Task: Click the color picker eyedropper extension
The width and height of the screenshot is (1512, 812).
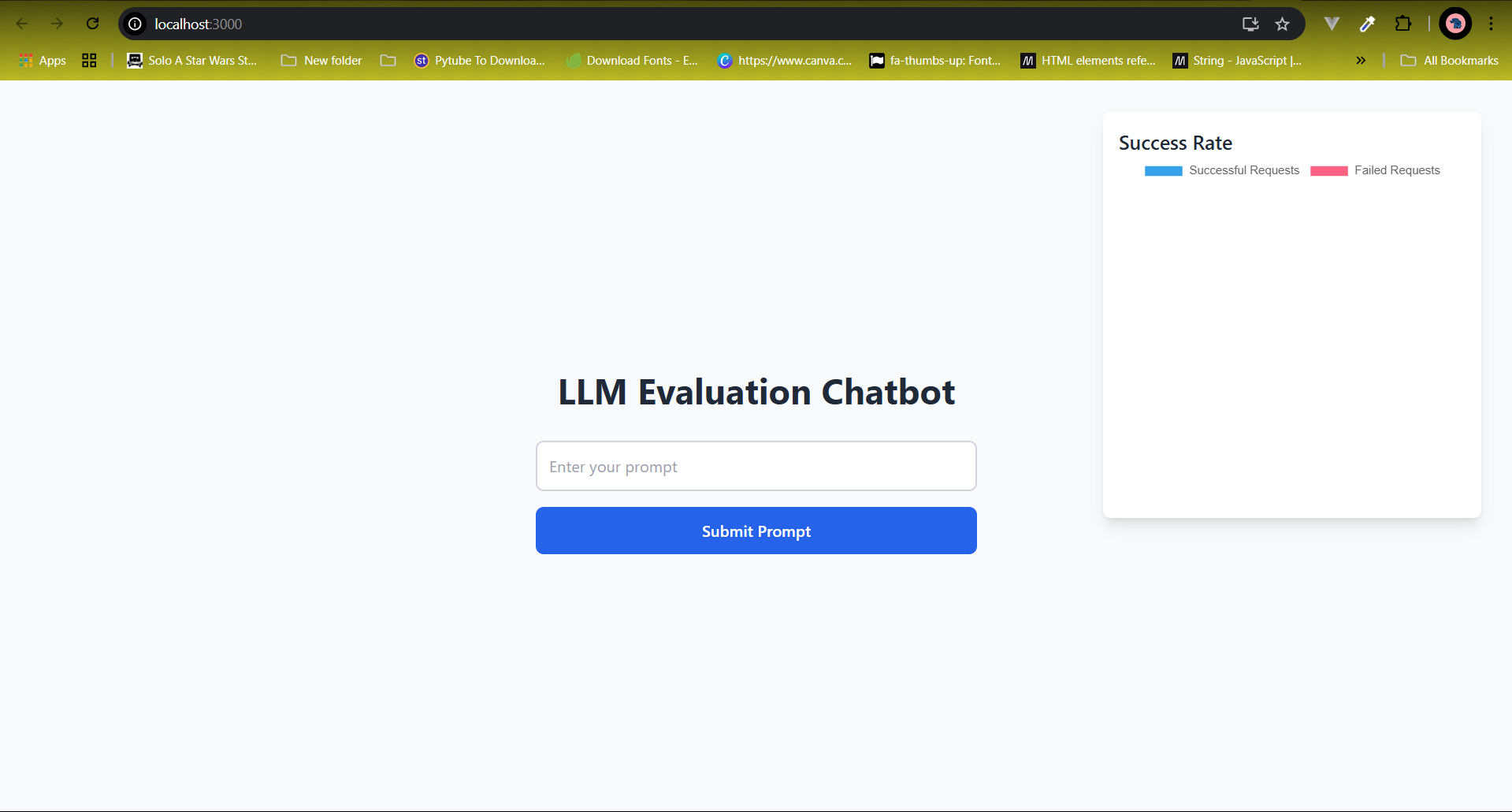Action: tap(1367, 24)
